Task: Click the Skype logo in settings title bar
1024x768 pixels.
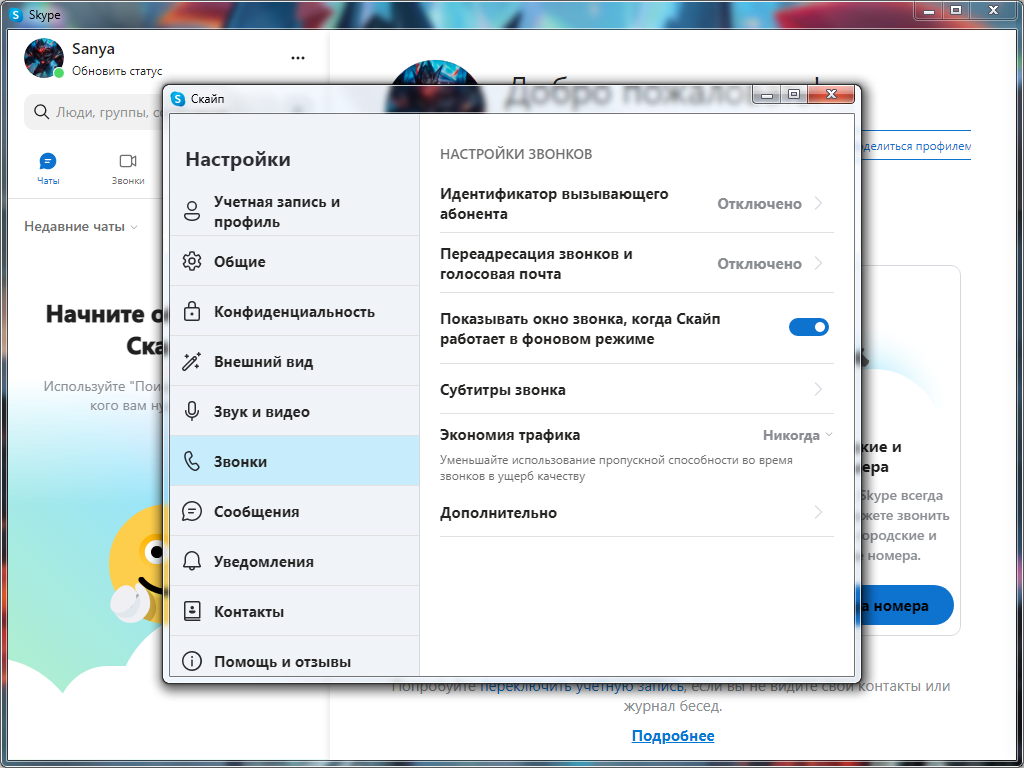Action: 178,99
